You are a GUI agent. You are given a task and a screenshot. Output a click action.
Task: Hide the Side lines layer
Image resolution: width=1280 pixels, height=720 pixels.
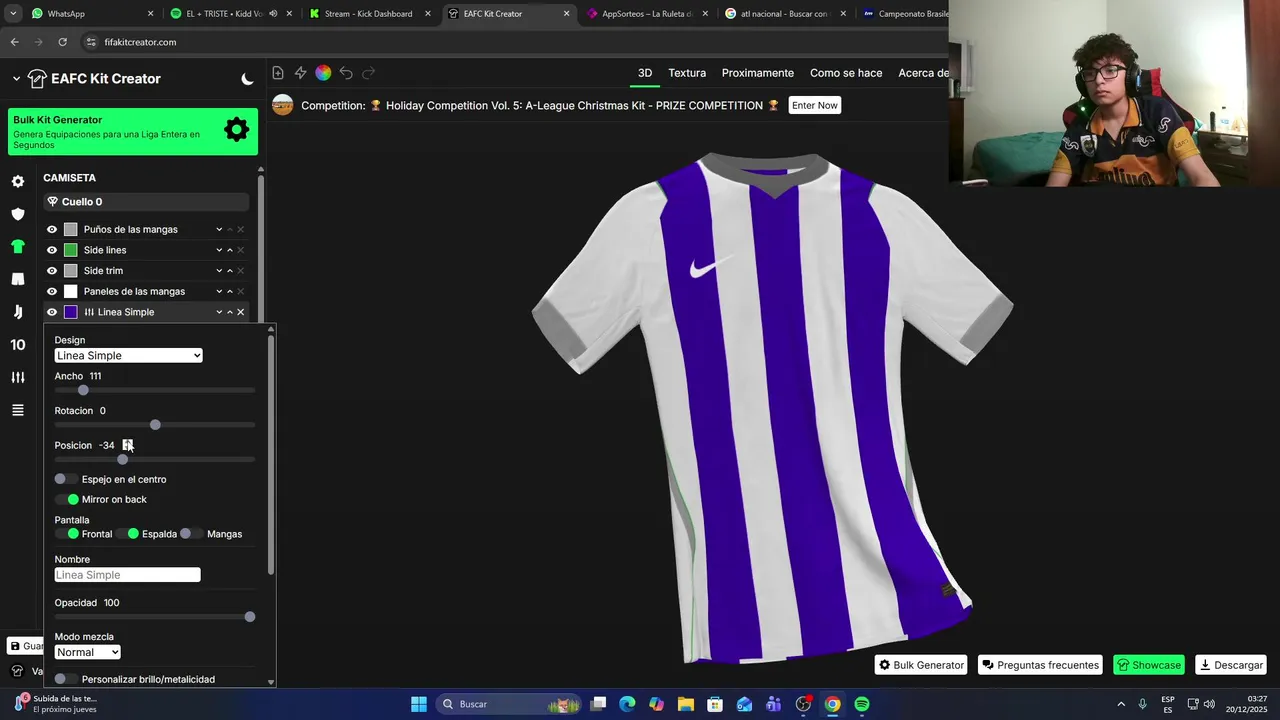52,250
